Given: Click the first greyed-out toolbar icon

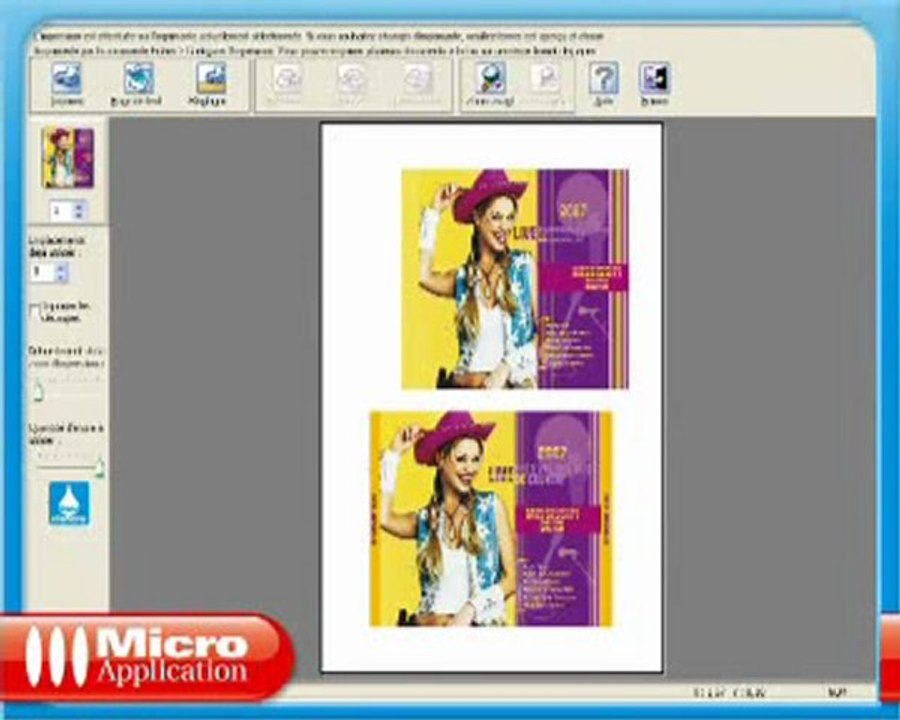Looking at the screenshot, I should [x=287, y=79].
